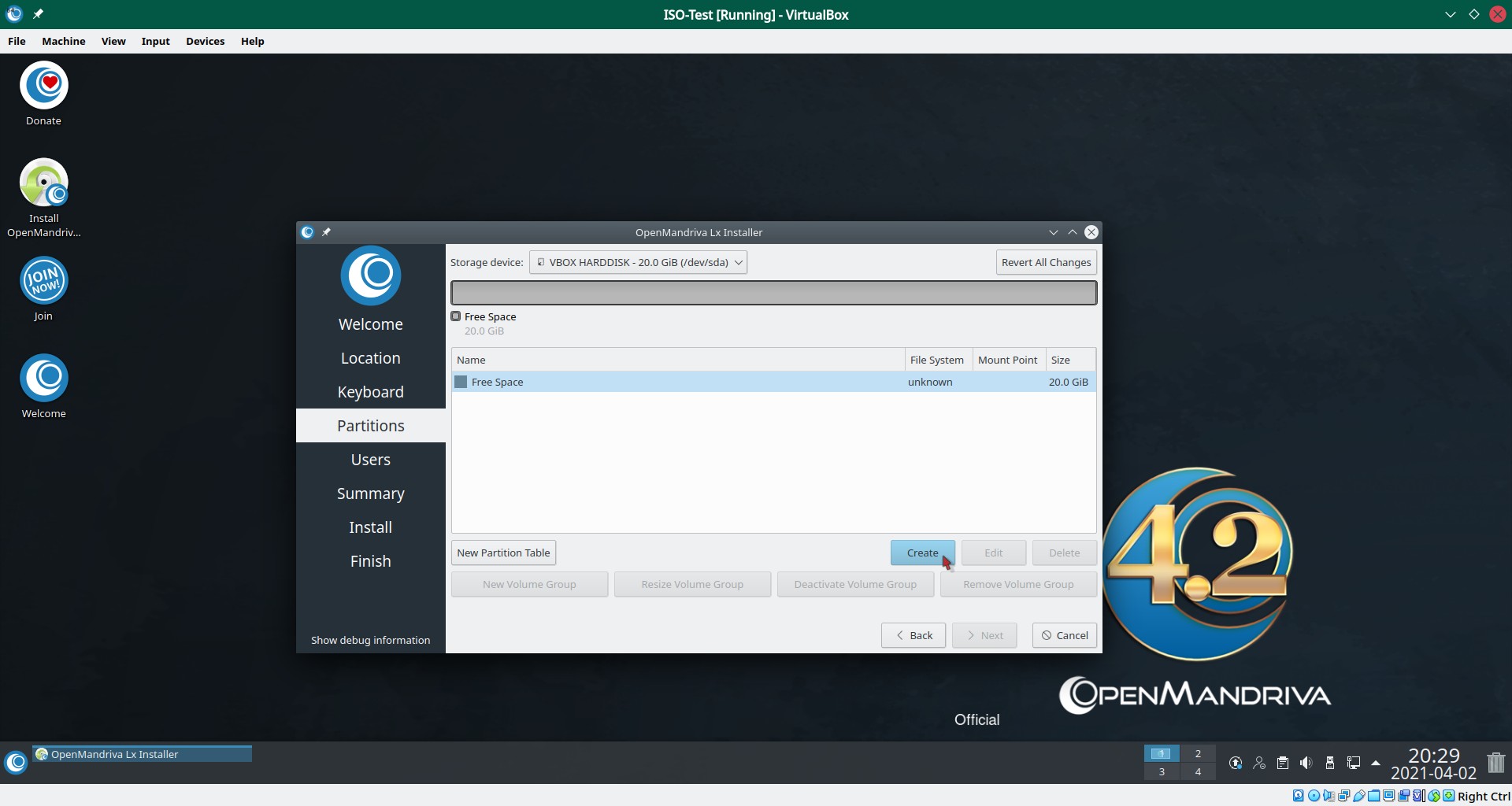Open the File menu

coord(17,41)
